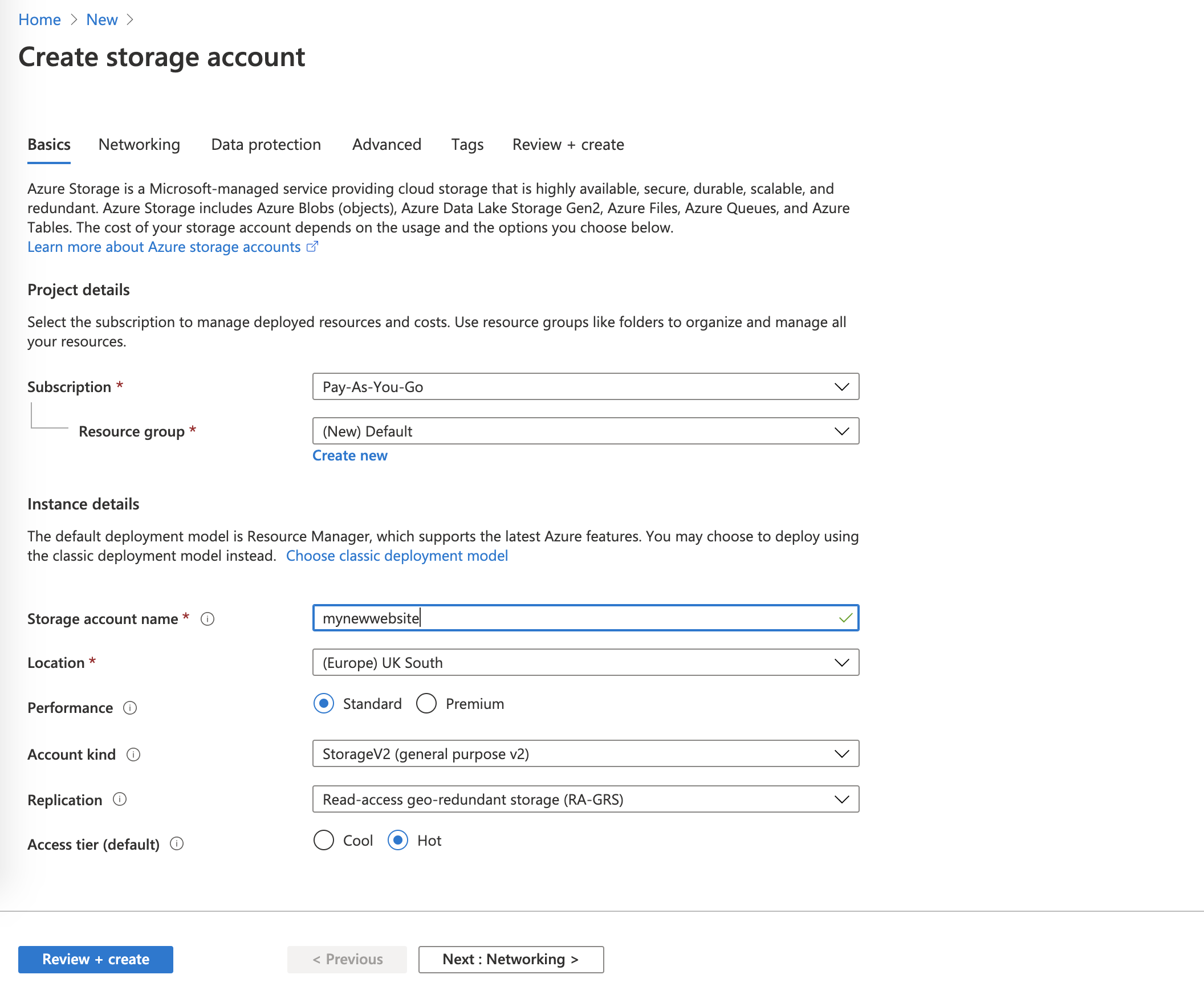Click the Account kind info icon
The width and height of the screenshot is (1204, 995).
(133, 755)
